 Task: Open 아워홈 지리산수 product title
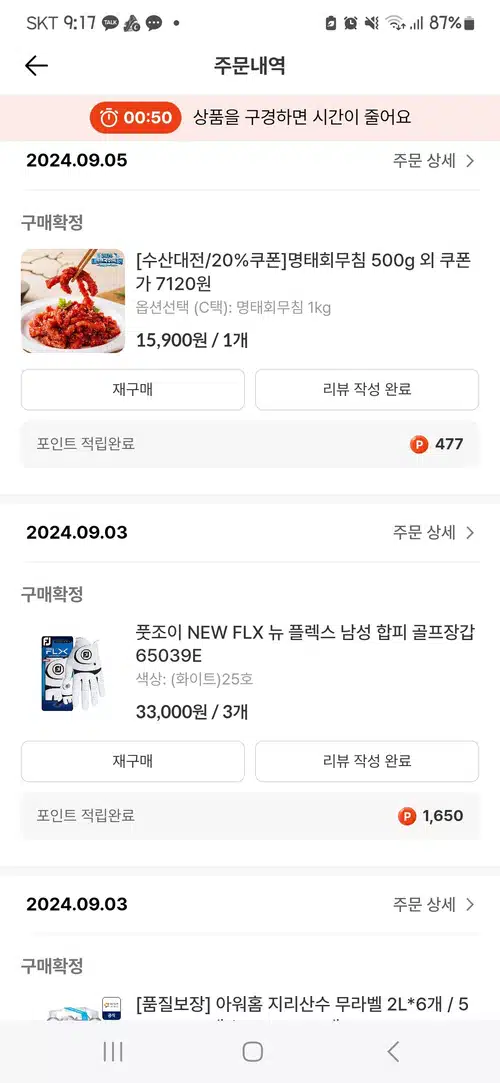click(302, 1005)
